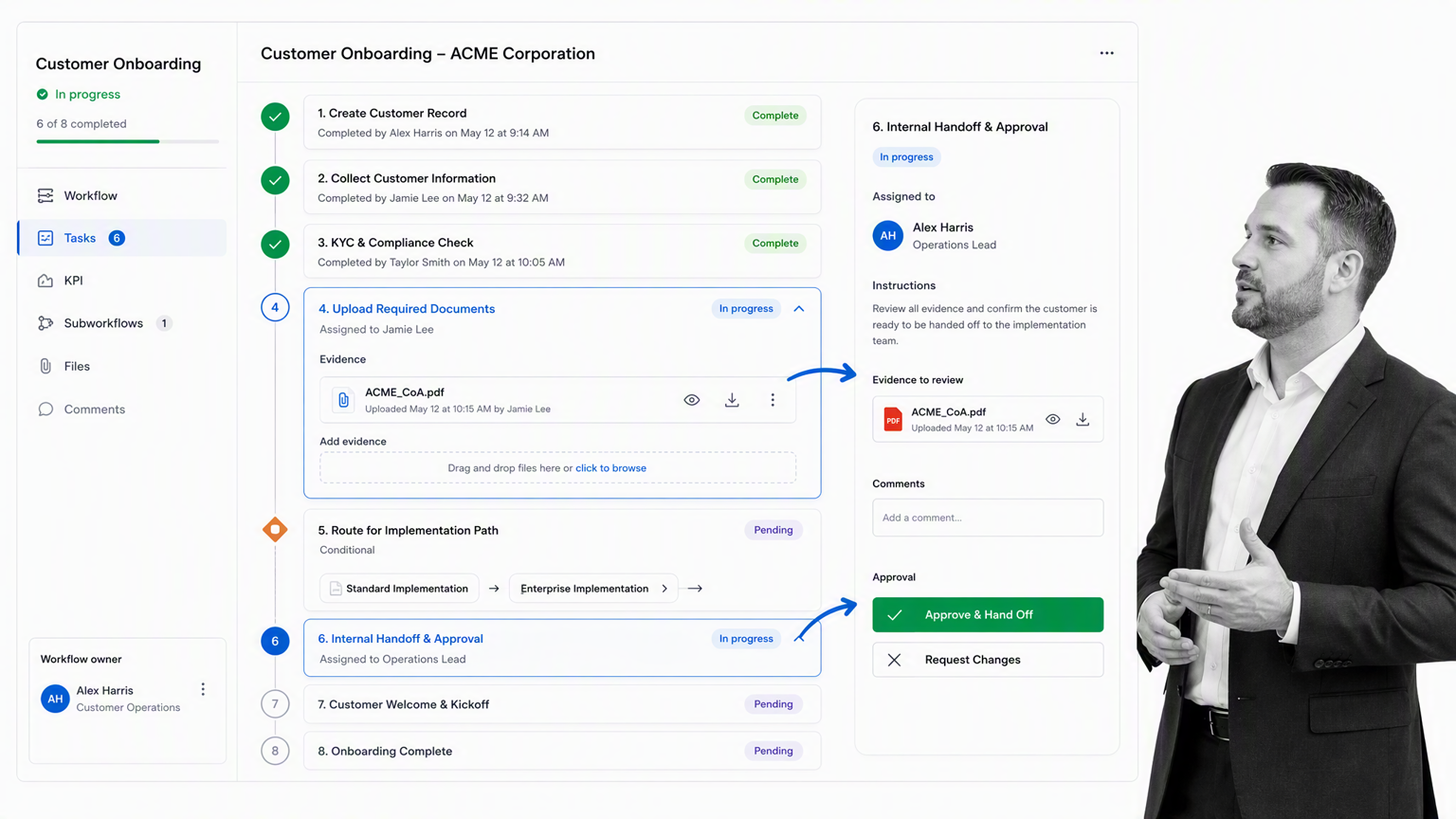Select the Tasks sidebar item
Screen dimensions: 1456x819
pos(121,238)
